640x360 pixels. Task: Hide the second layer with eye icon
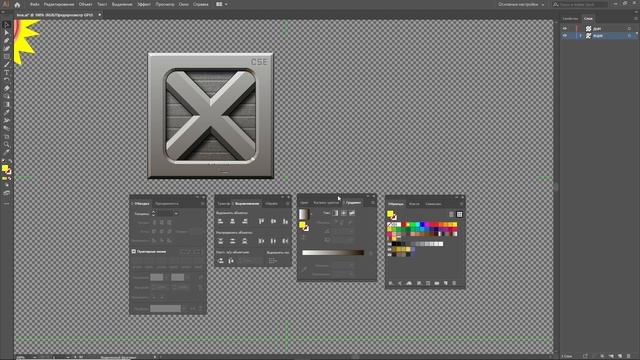point(565,36)
